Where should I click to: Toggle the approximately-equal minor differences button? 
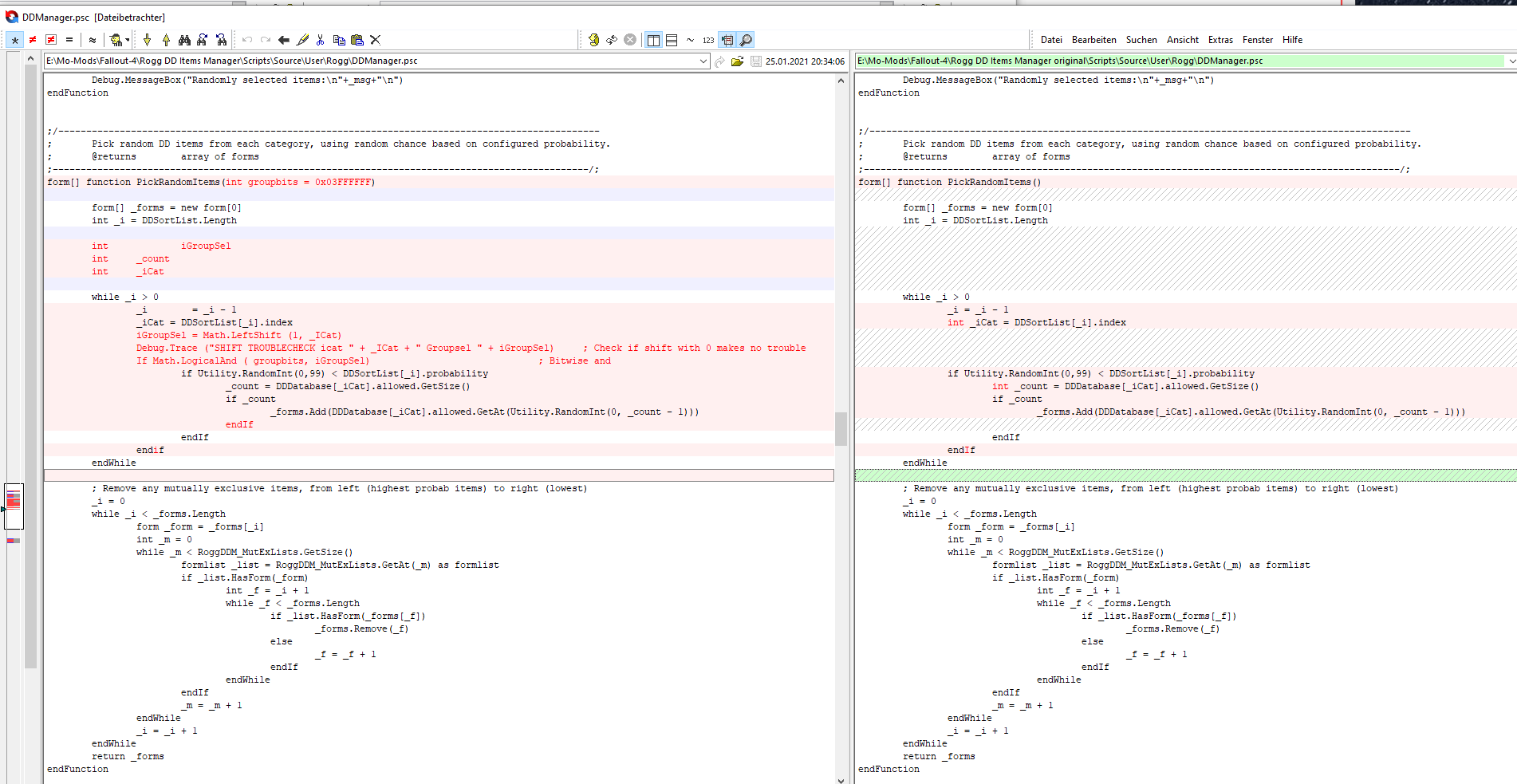93,40
